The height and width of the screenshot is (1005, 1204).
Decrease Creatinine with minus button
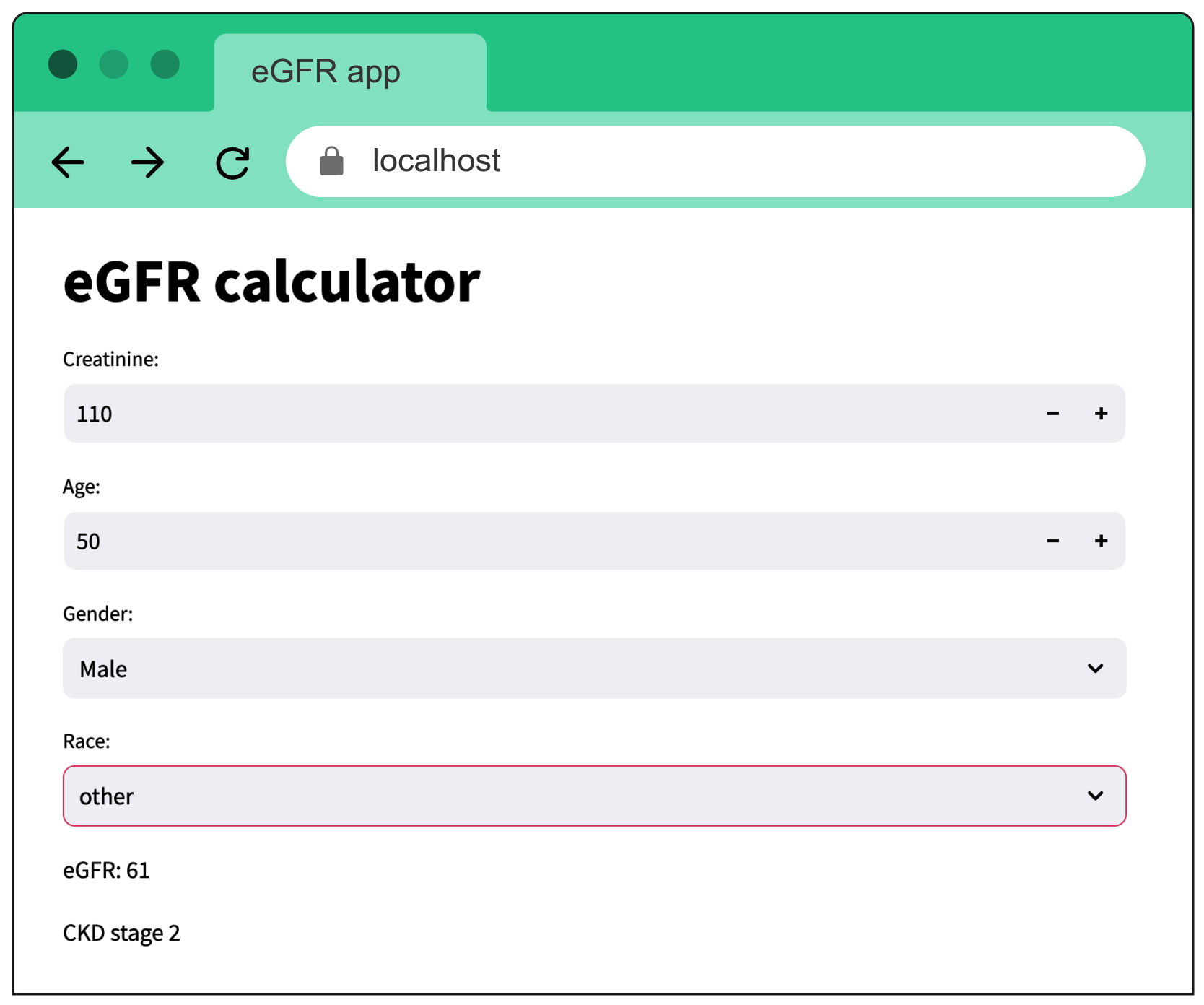click(x=1052, y=414)
